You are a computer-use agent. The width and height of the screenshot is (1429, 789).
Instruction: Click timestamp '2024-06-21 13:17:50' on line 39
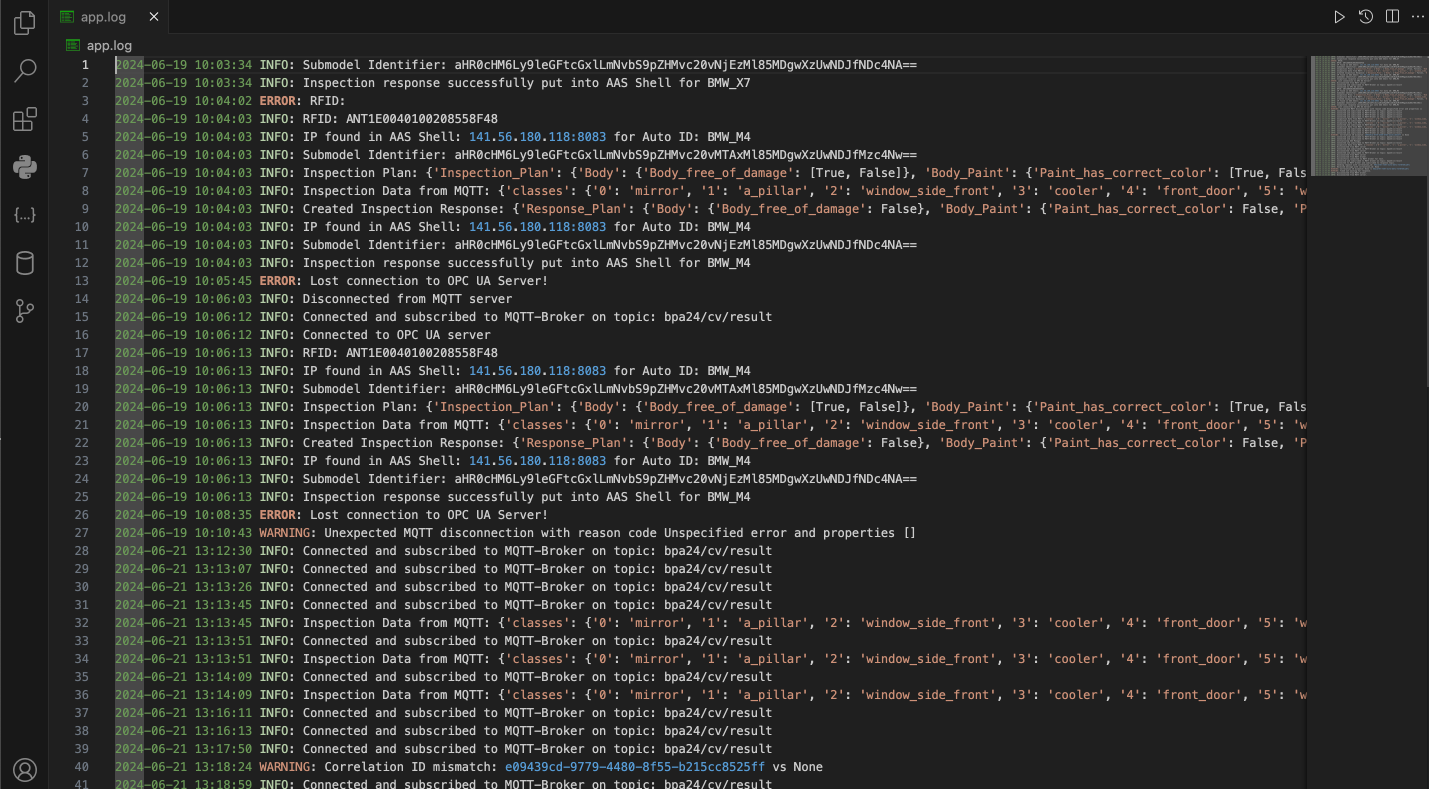183,749
